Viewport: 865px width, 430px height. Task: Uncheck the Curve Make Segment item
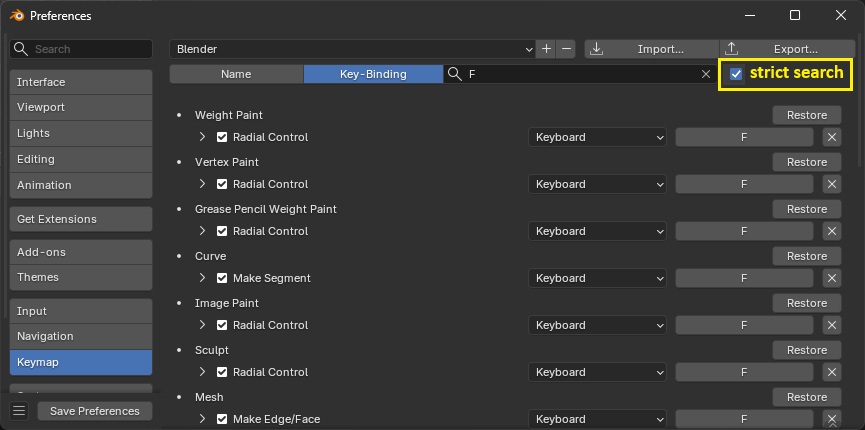tap(222, 278)
